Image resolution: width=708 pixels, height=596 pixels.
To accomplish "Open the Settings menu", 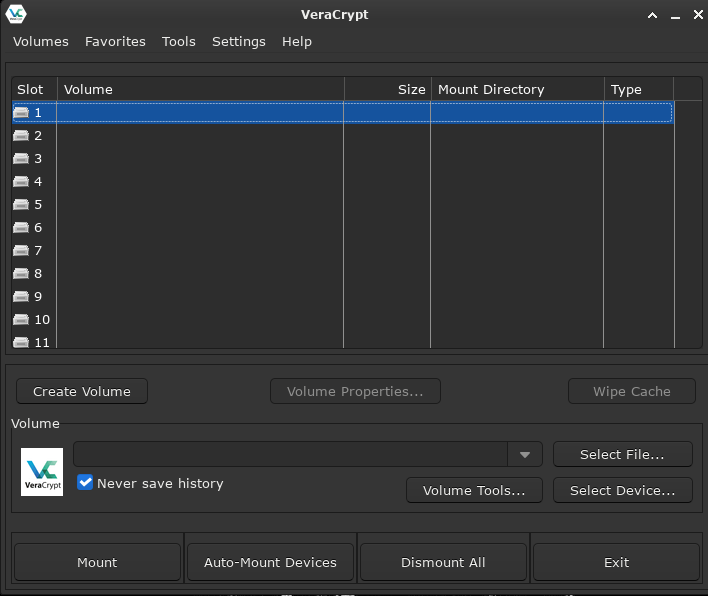I will point(239,42).
